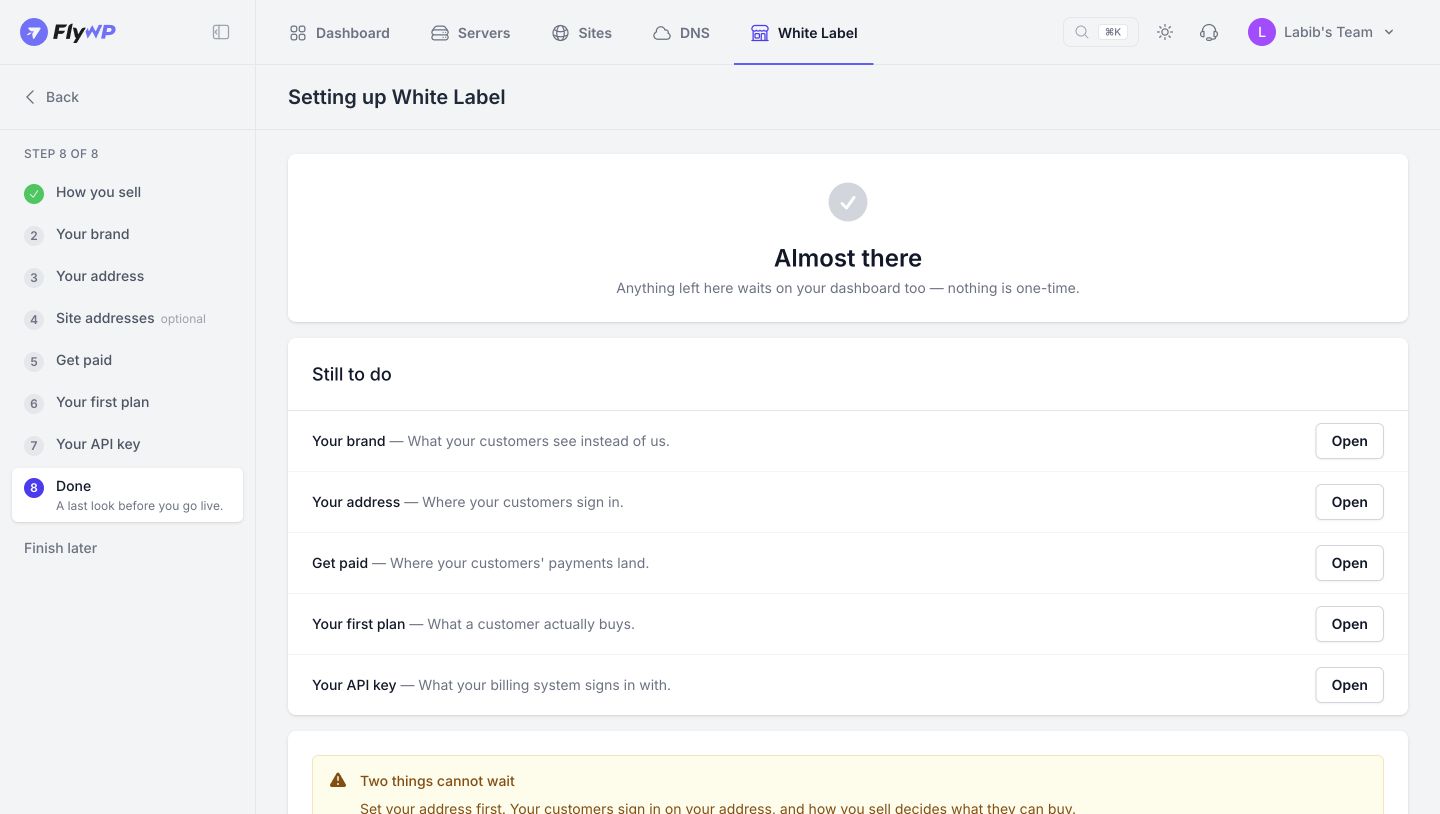The height and width of the screenshot is (814, 1440).
Task: Click the gray checkmark circle above Almost there
Action: click(x=848, y=202)
